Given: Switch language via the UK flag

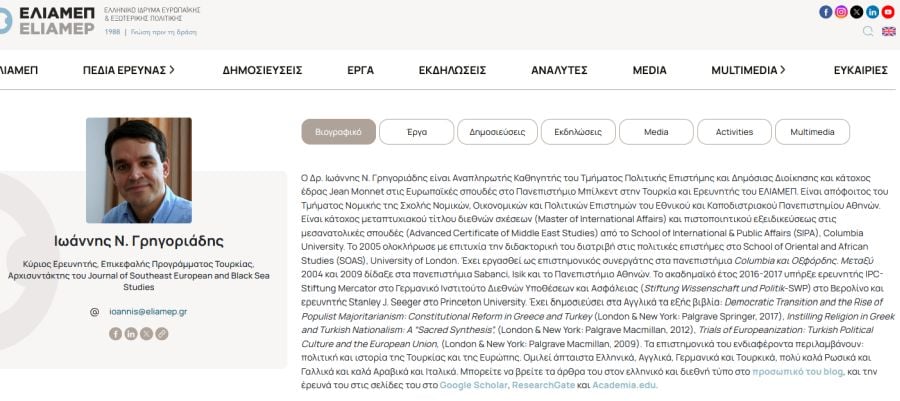Looking at the screenshot, I should pyautogui.click(x=889, y=32).
